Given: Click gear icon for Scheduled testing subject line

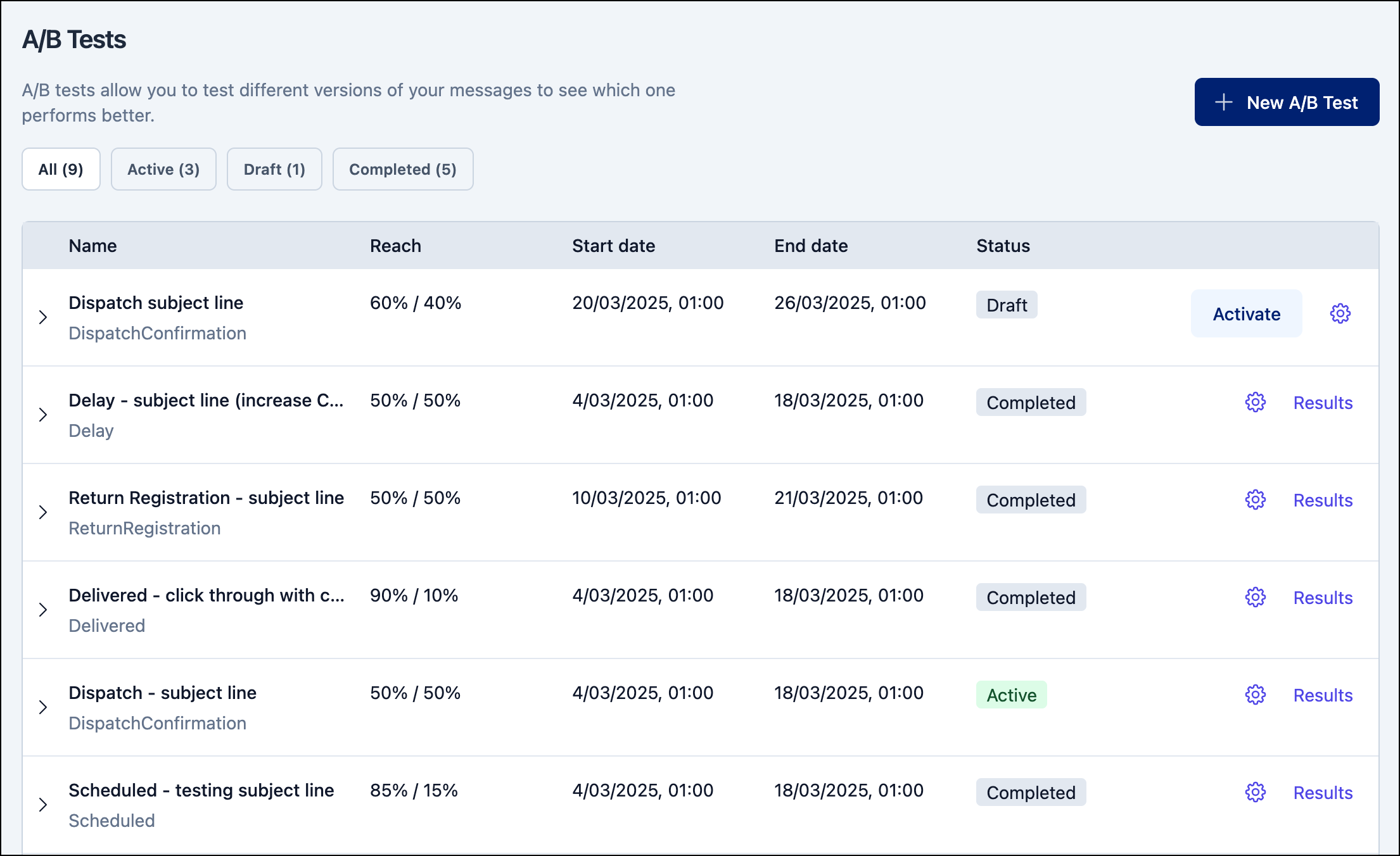Looking at the screenshot, I should tap(1255, 792).
